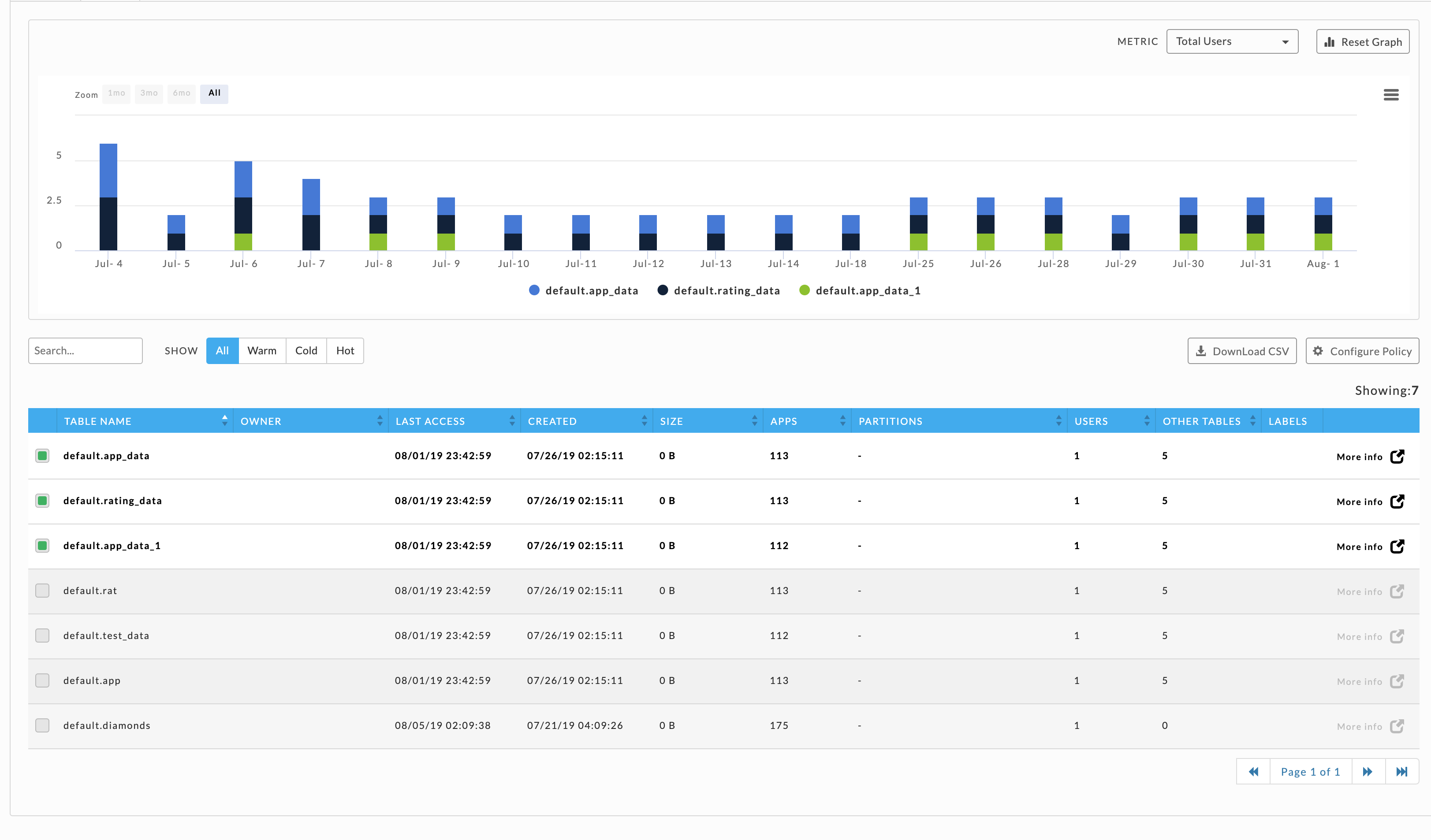Click the Reset Graph button
The height and width of the screenshot is (840, 1431).
pyautogui.click(x=1362, y=41)
